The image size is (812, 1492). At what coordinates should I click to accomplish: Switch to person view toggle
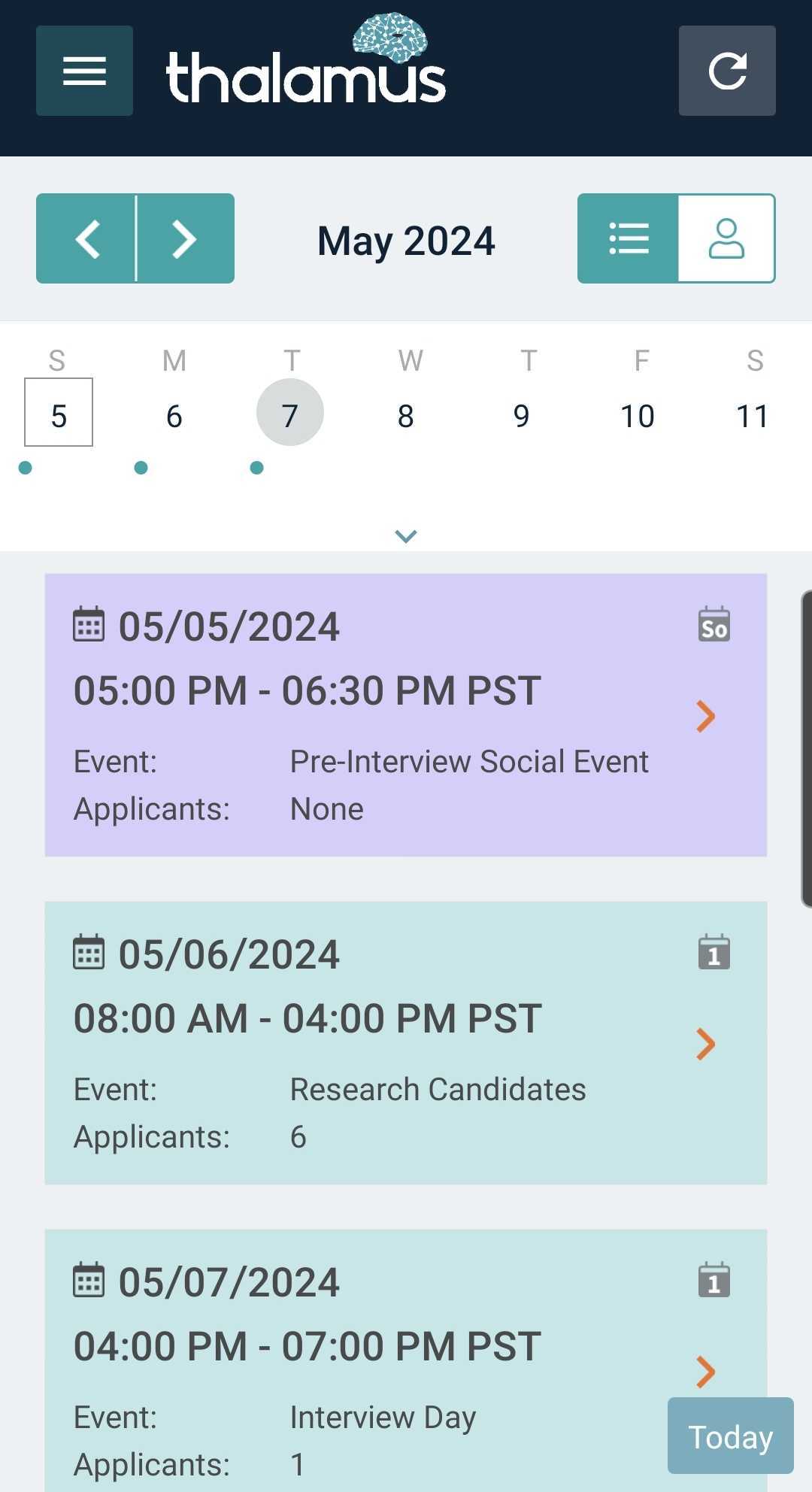tap(726, 238)
